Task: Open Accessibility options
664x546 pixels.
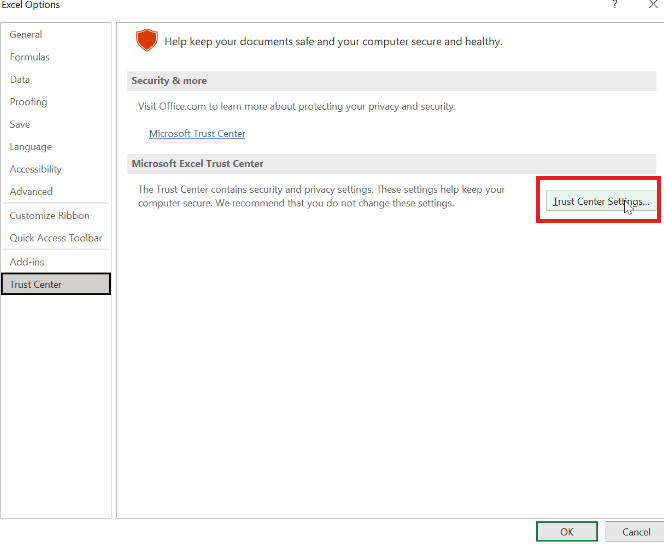Action: tap(36, 169)
